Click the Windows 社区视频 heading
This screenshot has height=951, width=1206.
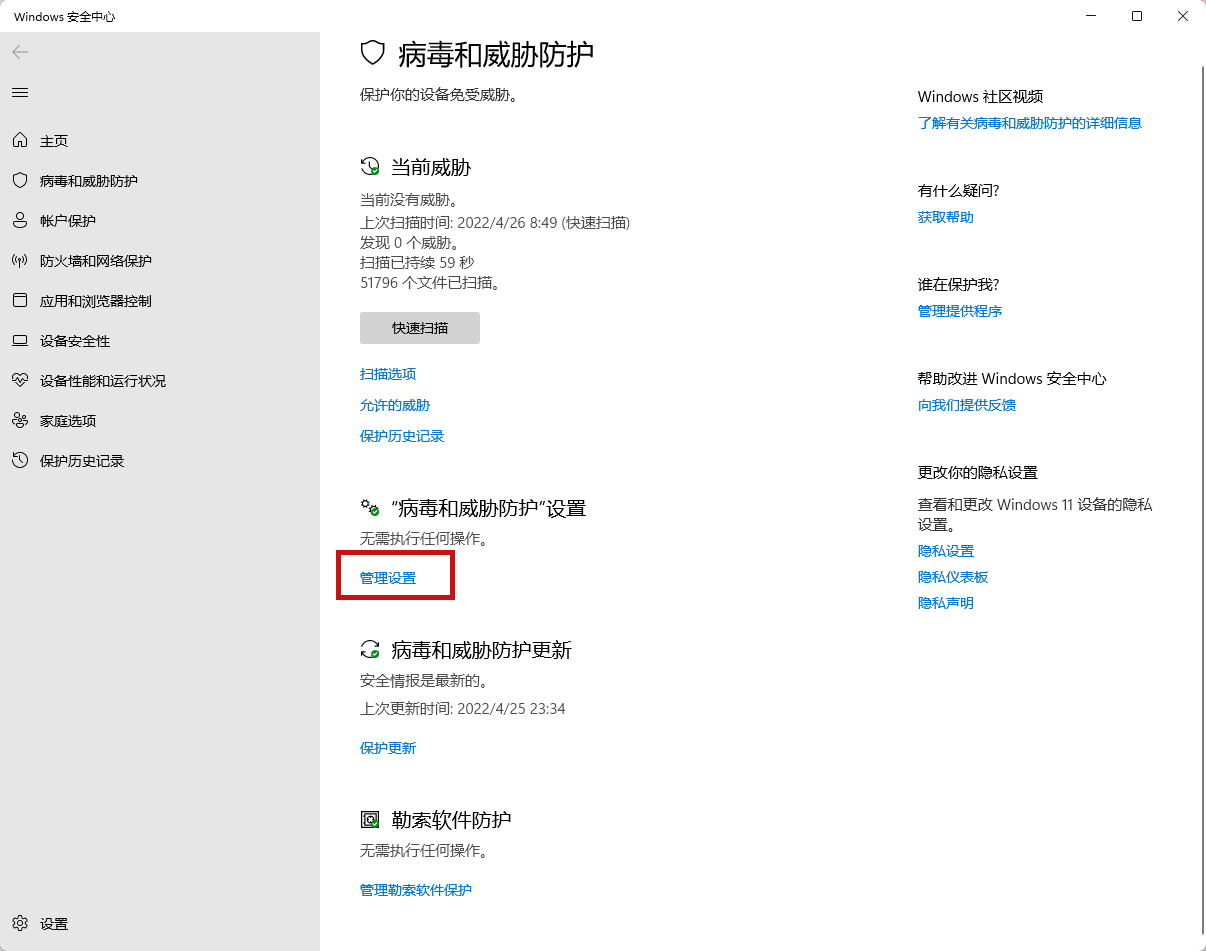coord(980,97)
